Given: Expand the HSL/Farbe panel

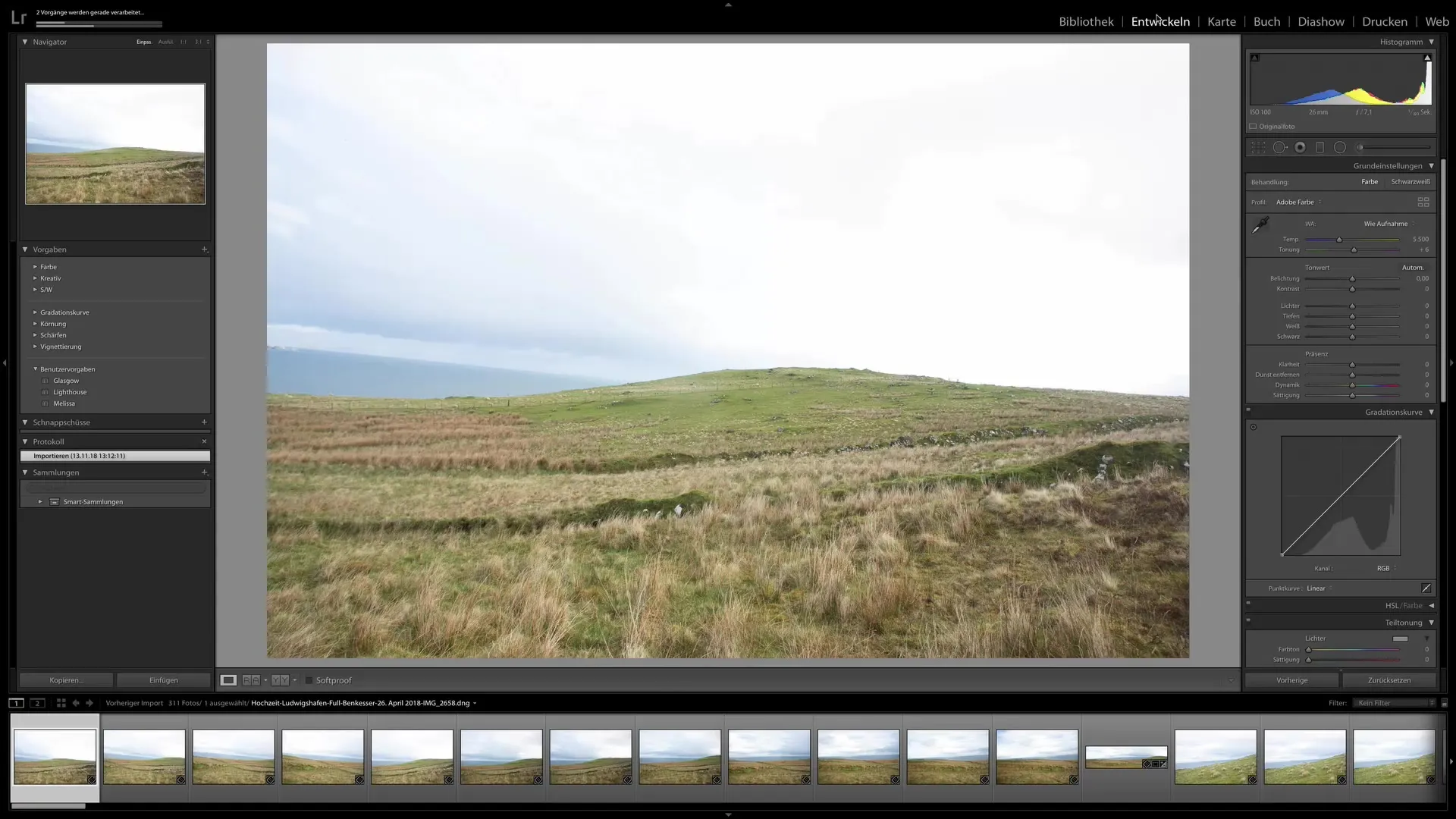Looking at the screenshot, I should (1431, 606).
